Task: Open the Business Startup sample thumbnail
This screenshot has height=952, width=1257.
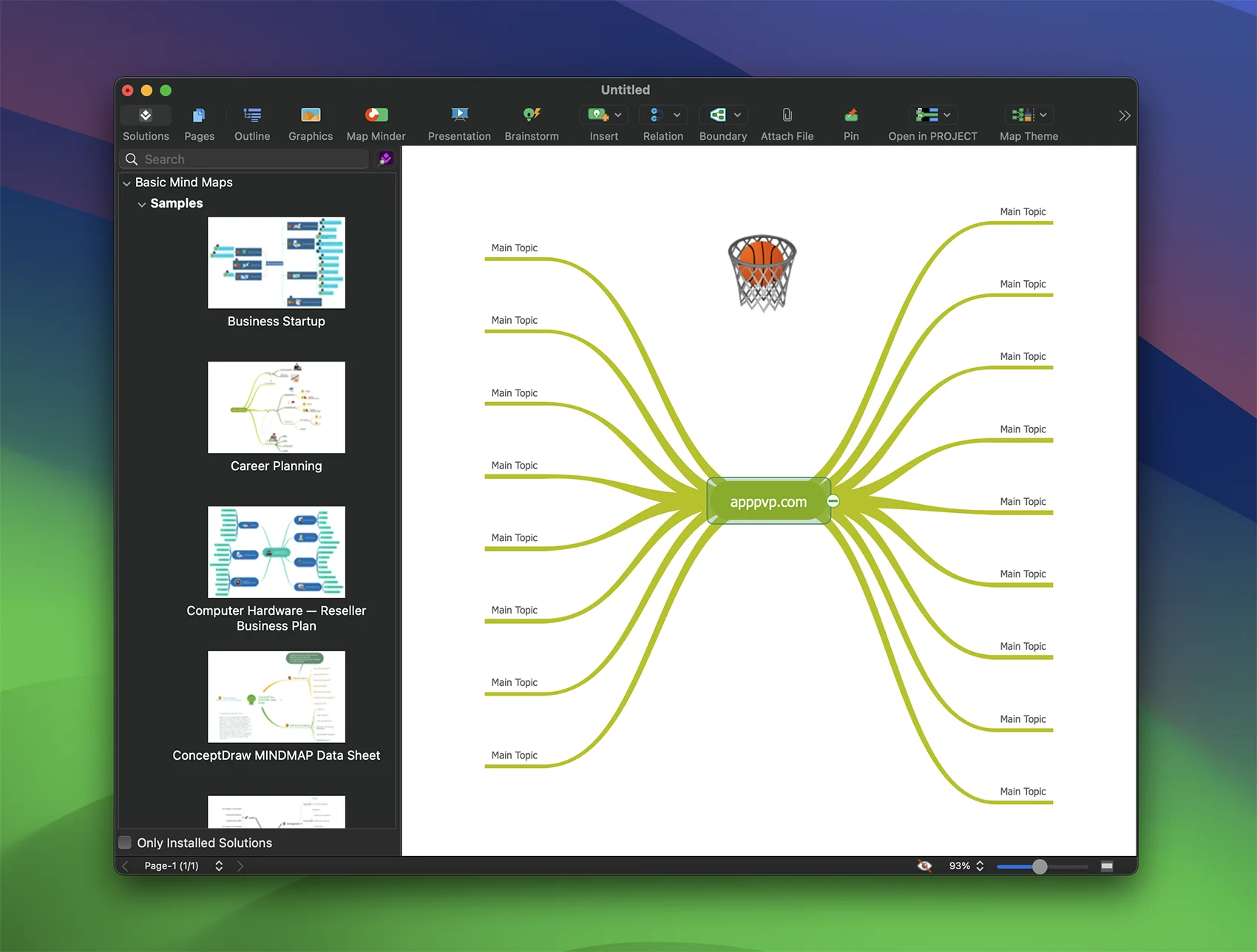Action: (x=277, y=262)
